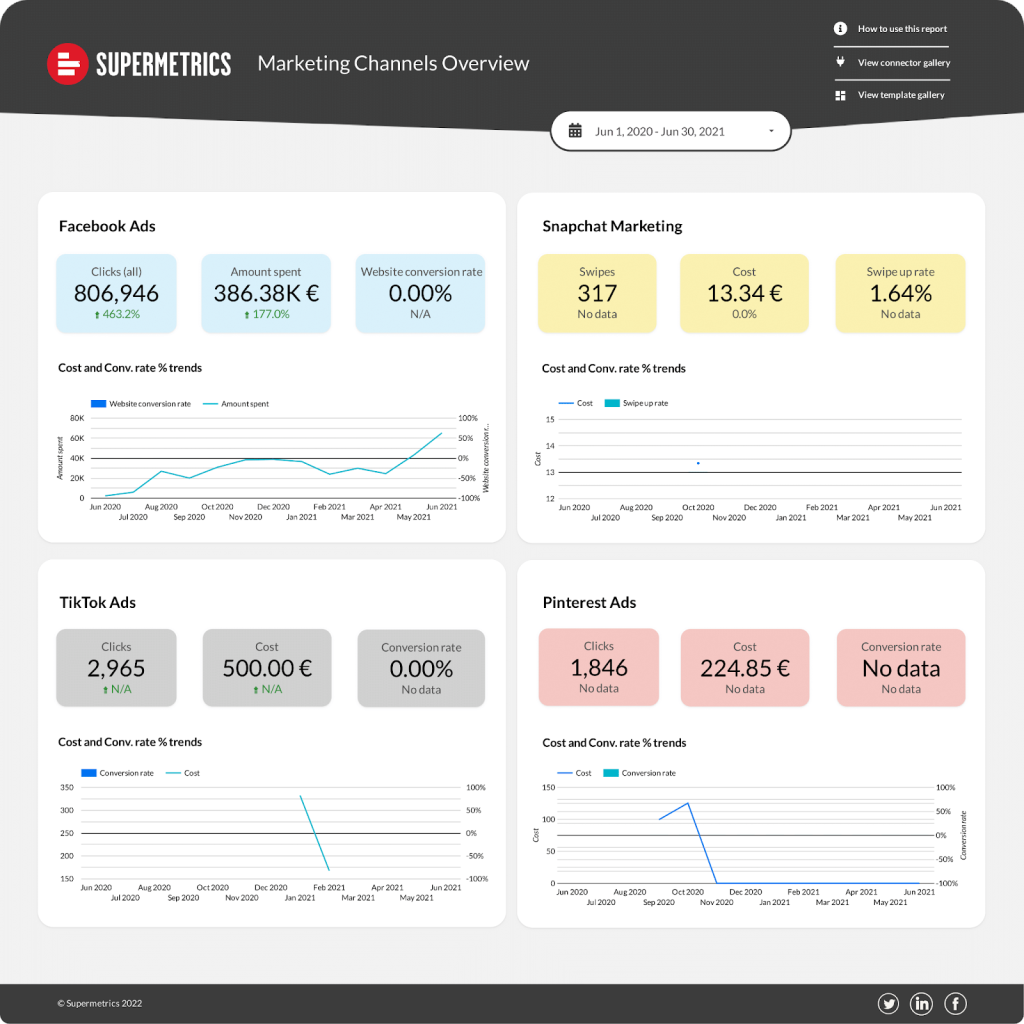Click the Marketing Channels Overview title
The width and height of the screenshot is (1024, 1024).
click(393, 63)
